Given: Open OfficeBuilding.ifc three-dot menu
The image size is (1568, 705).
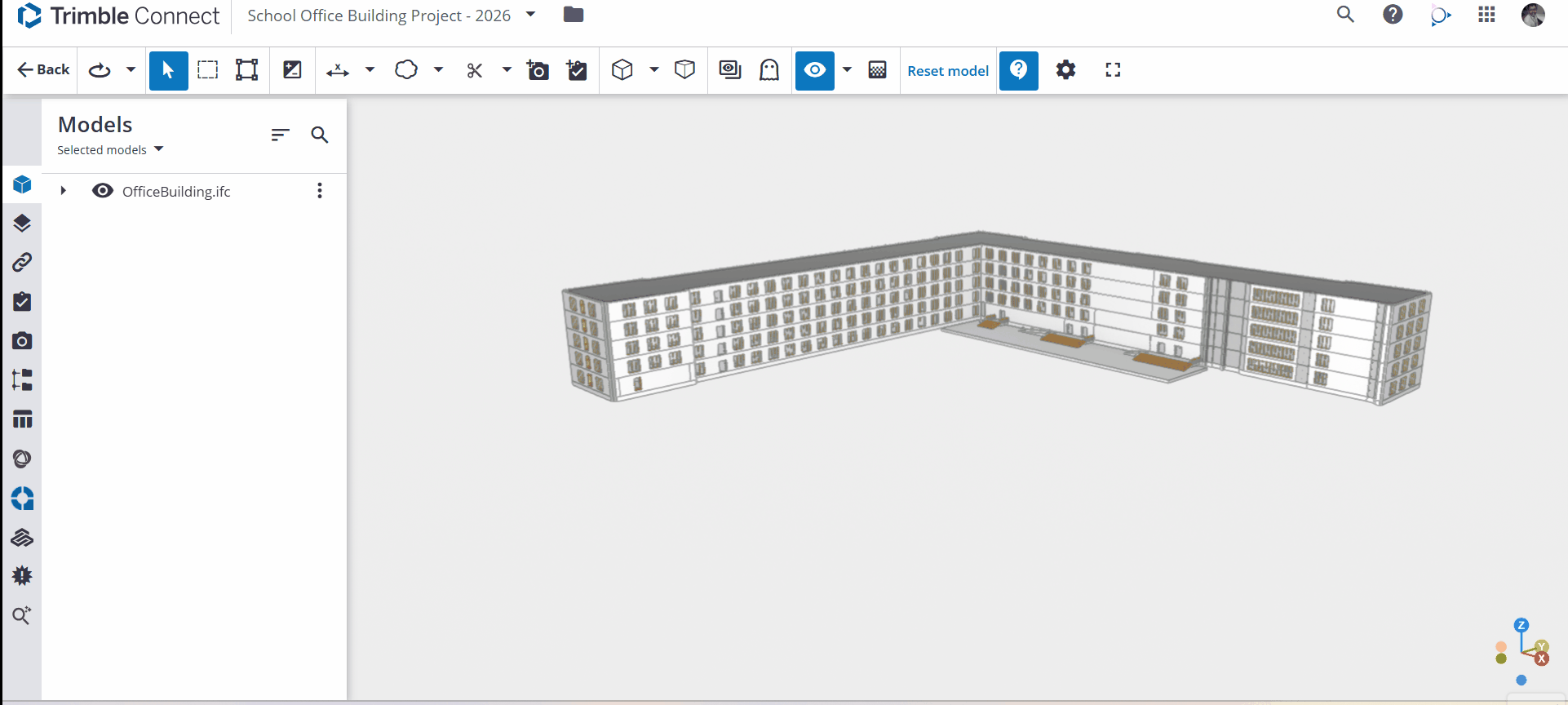Looking at the screenshot, I should [x=320, y=191].
